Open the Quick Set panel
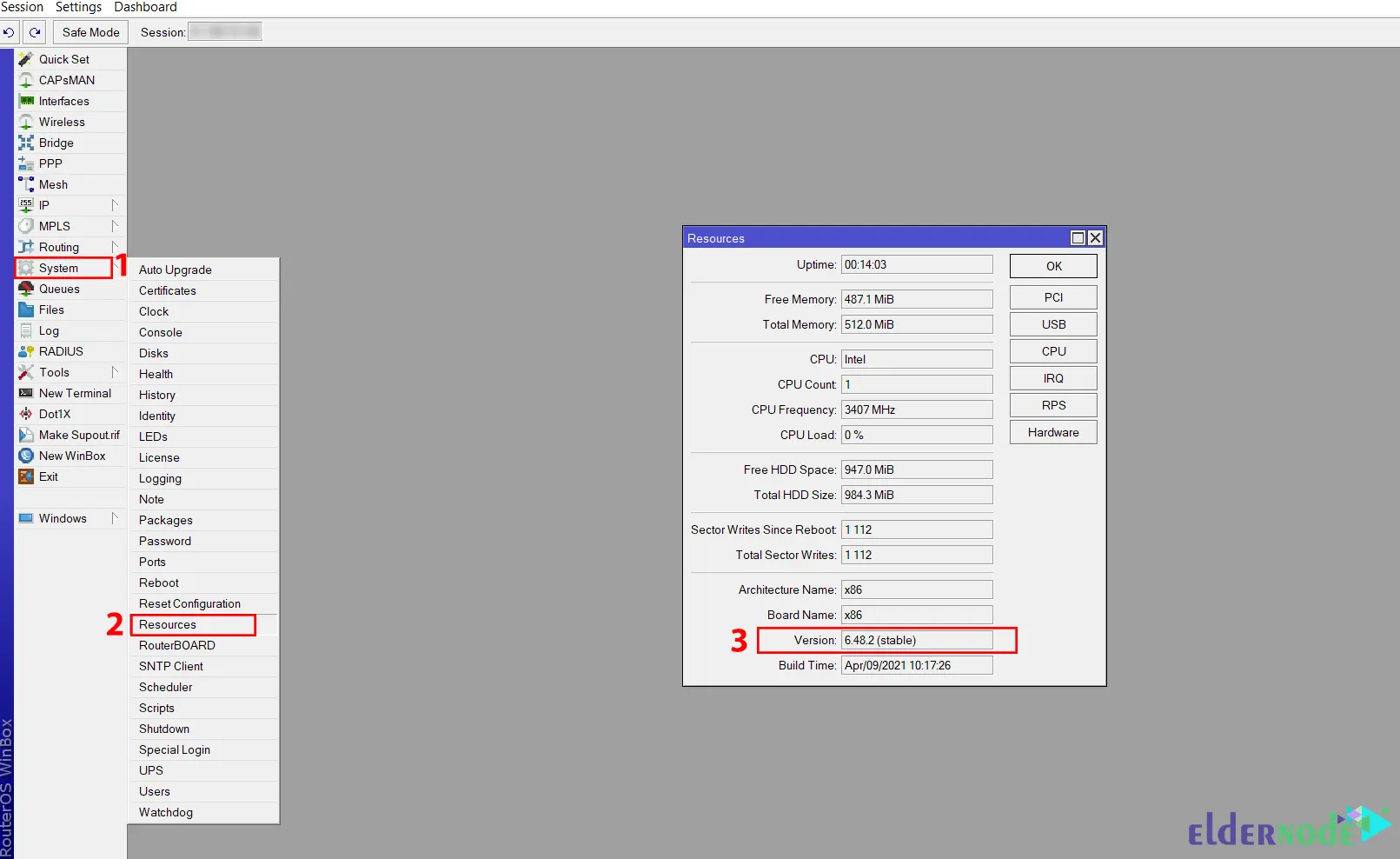 [63, 59]
